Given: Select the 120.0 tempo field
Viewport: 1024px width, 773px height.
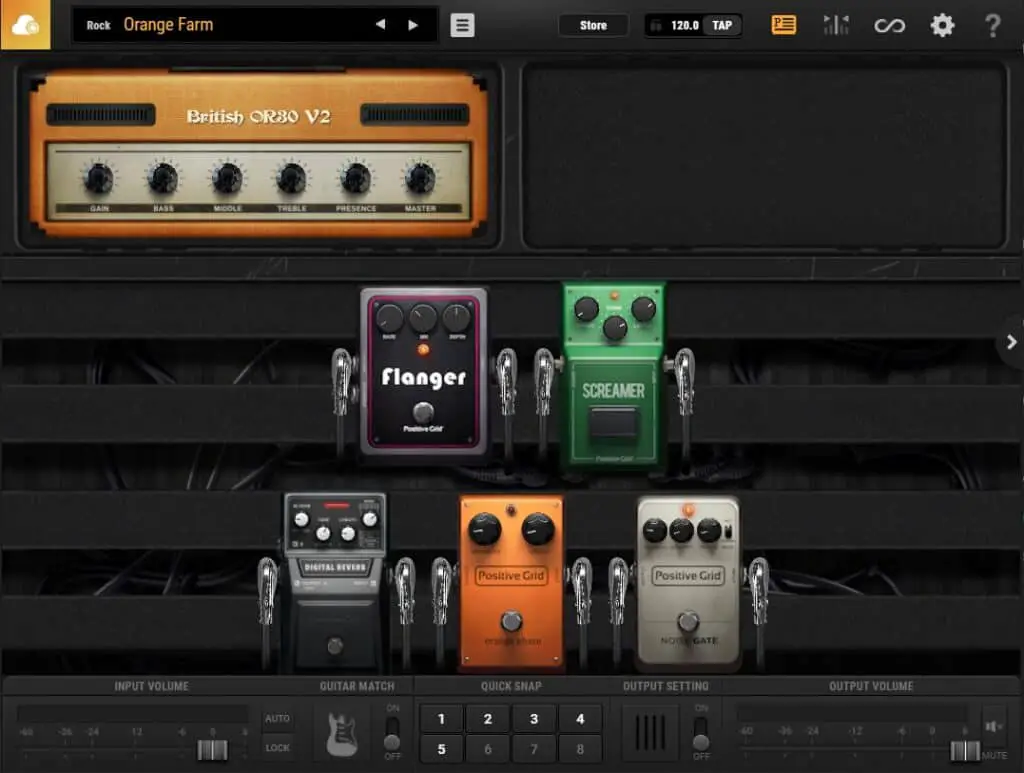Looking at the screenshot, I should [684, 25].
